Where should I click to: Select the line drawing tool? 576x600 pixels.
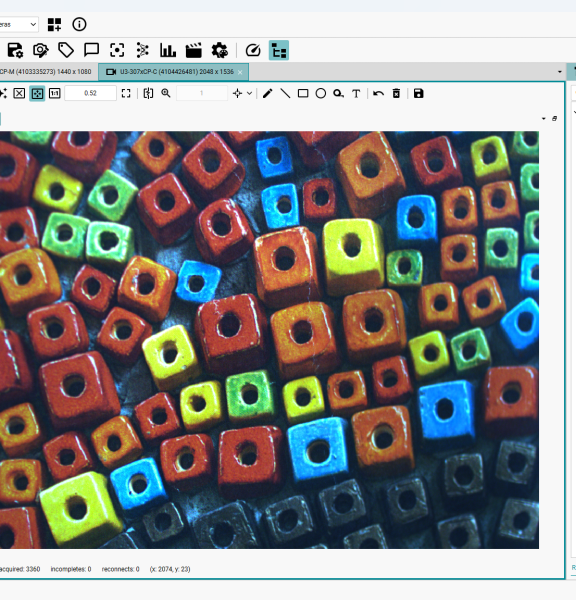pyautogui.click(x=285, y=93)
